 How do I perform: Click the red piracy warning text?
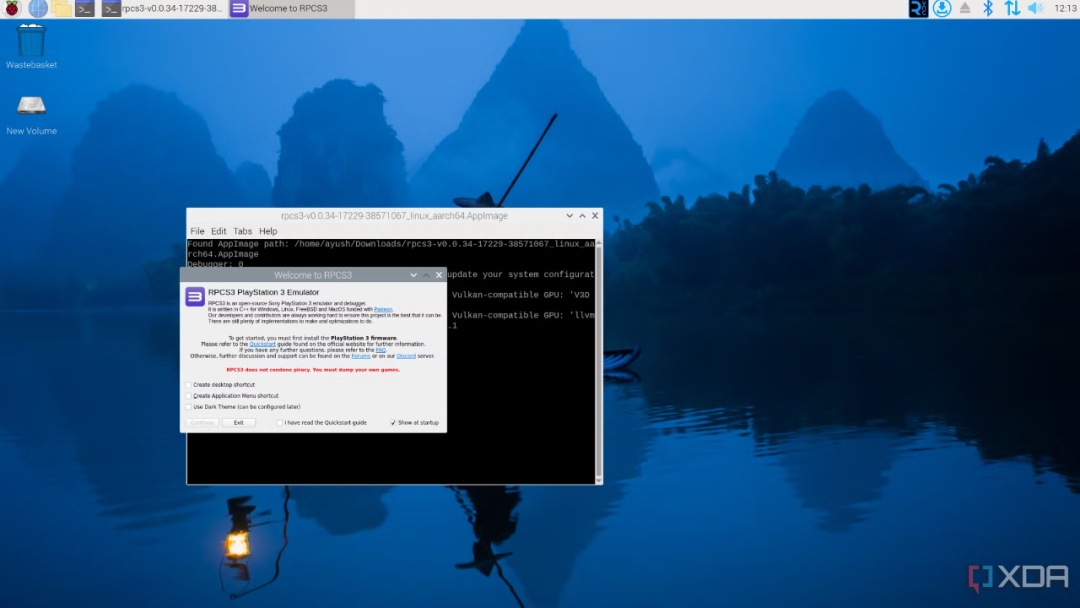313,370
